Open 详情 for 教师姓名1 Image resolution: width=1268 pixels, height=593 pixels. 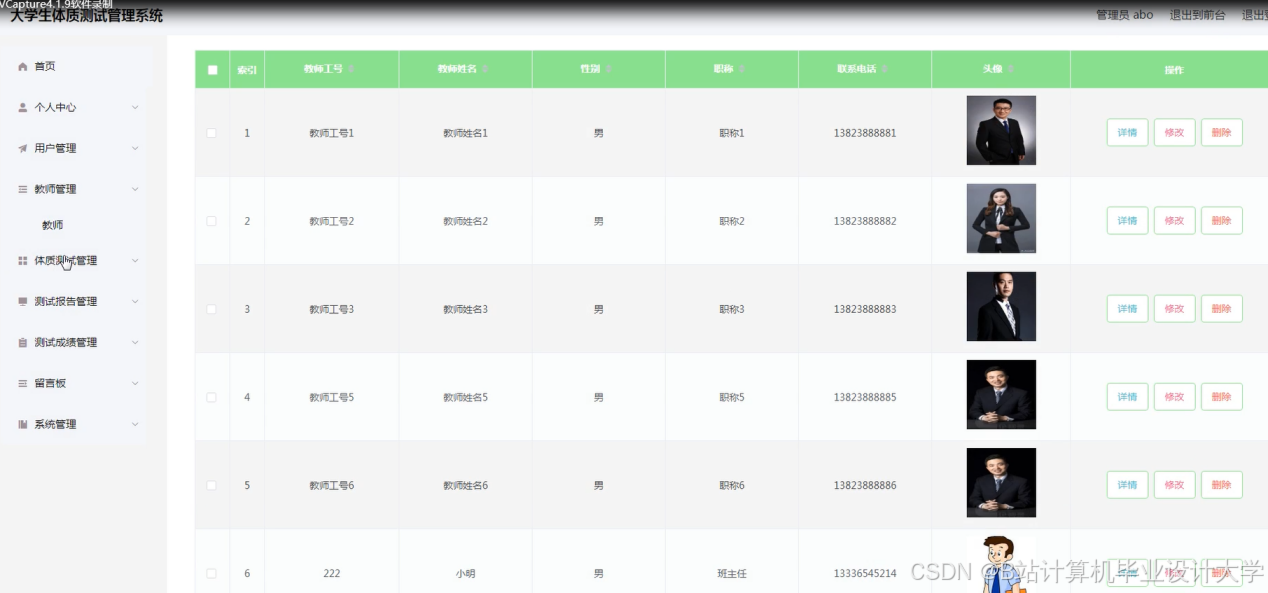1127,133
